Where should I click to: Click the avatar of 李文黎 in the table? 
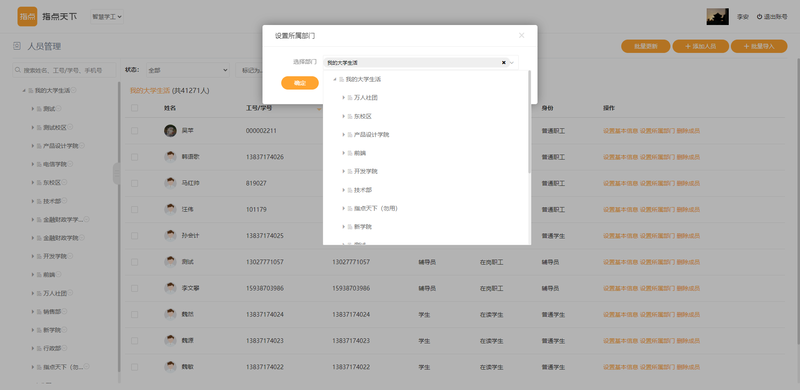(x=170, y=288)
